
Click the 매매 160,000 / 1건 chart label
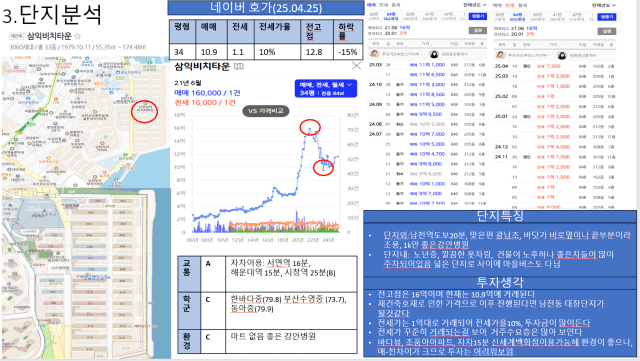[x=207, y=93]
